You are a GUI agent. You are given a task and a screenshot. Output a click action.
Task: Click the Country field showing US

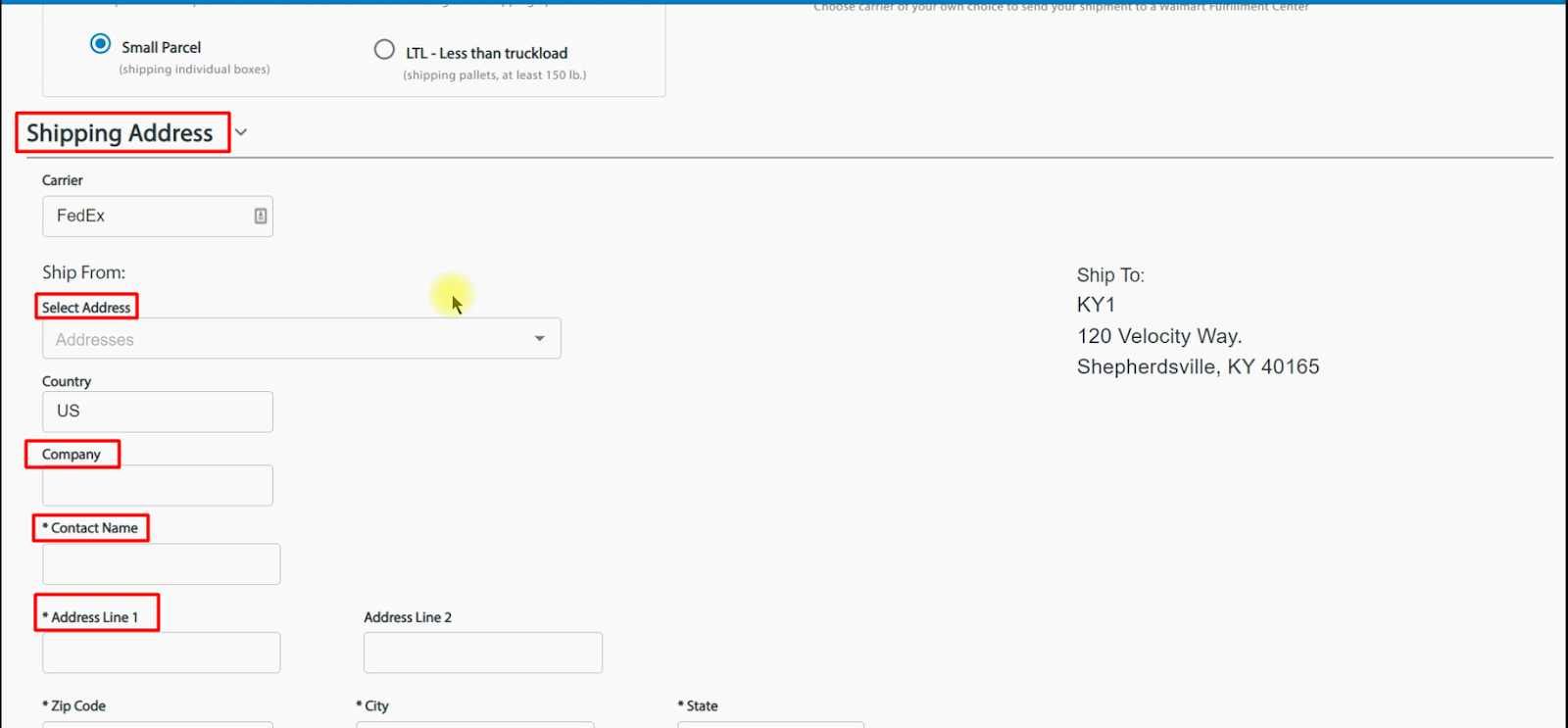pos(157,412)
